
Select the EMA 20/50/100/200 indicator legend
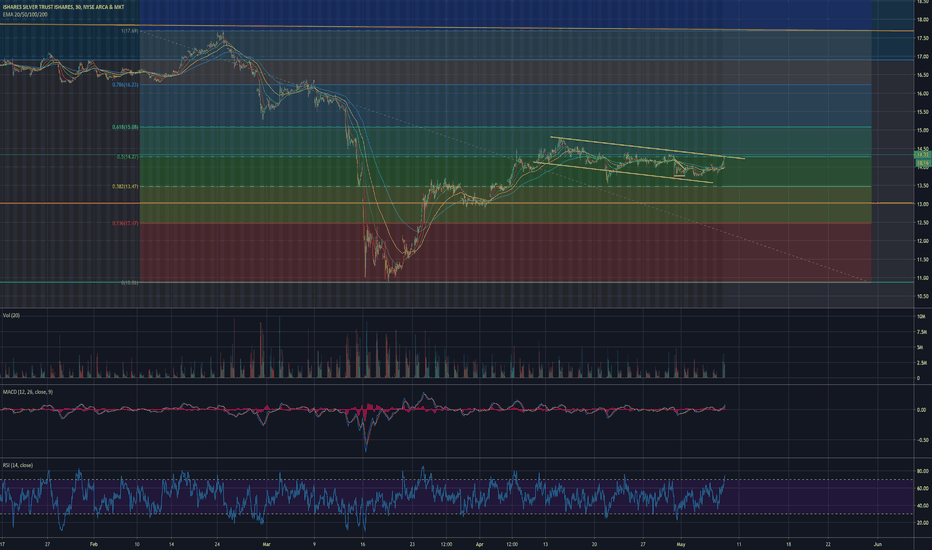25,14
